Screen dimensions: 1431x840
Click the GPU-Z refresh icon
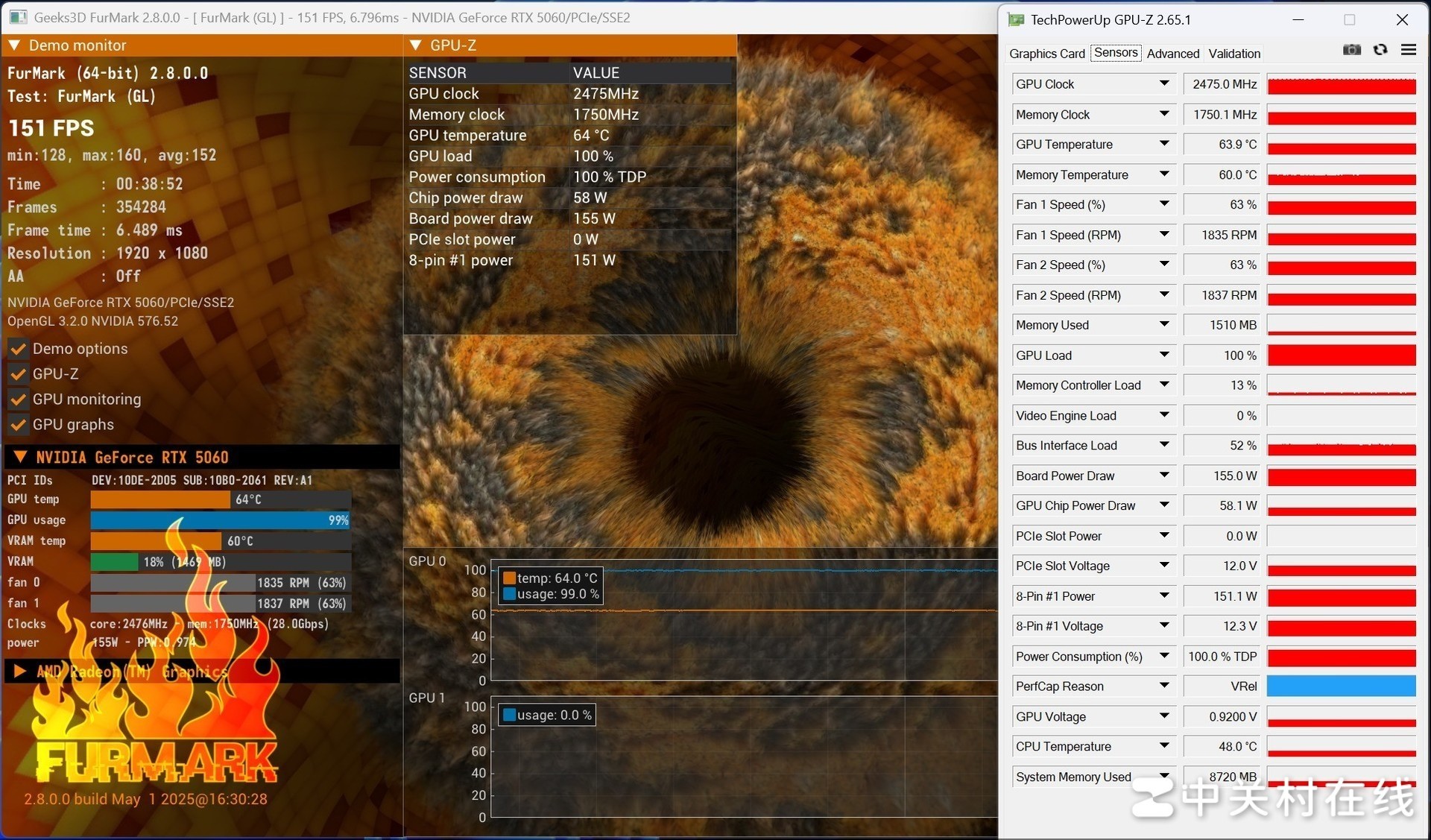(1380, 50)
